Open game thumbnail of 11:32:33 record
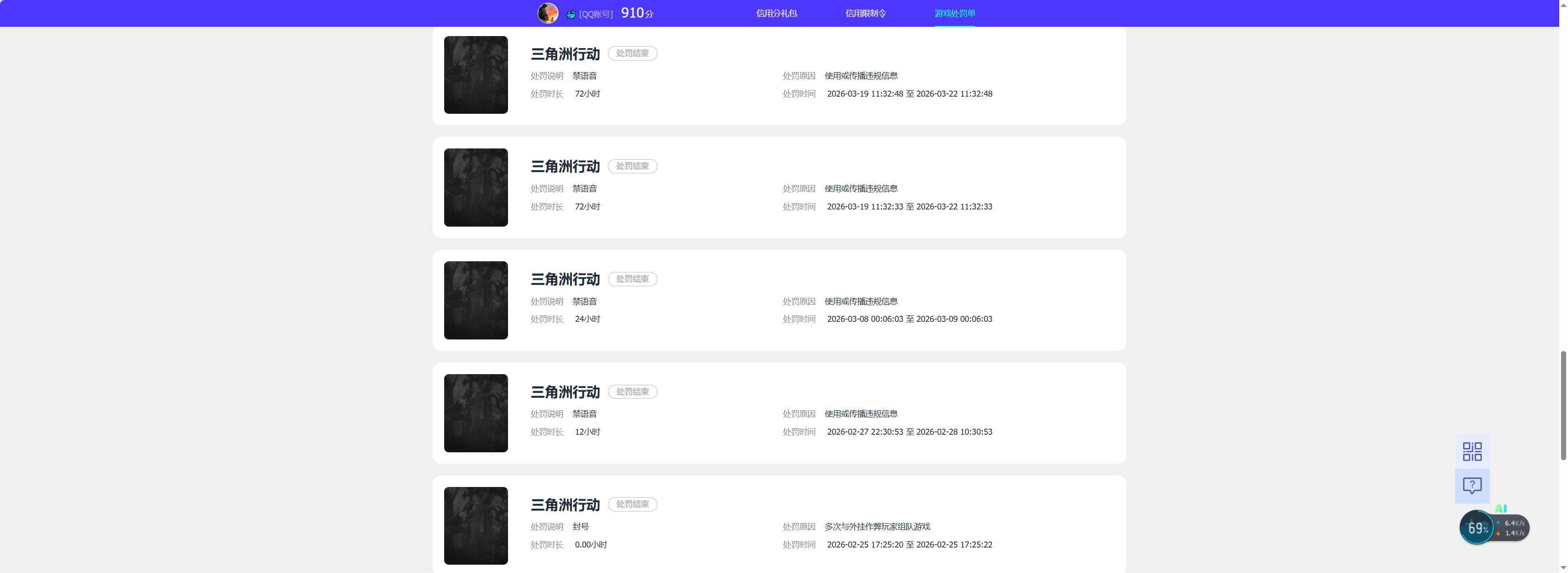Screen dimensions: 1568x573 coord(475,187)
